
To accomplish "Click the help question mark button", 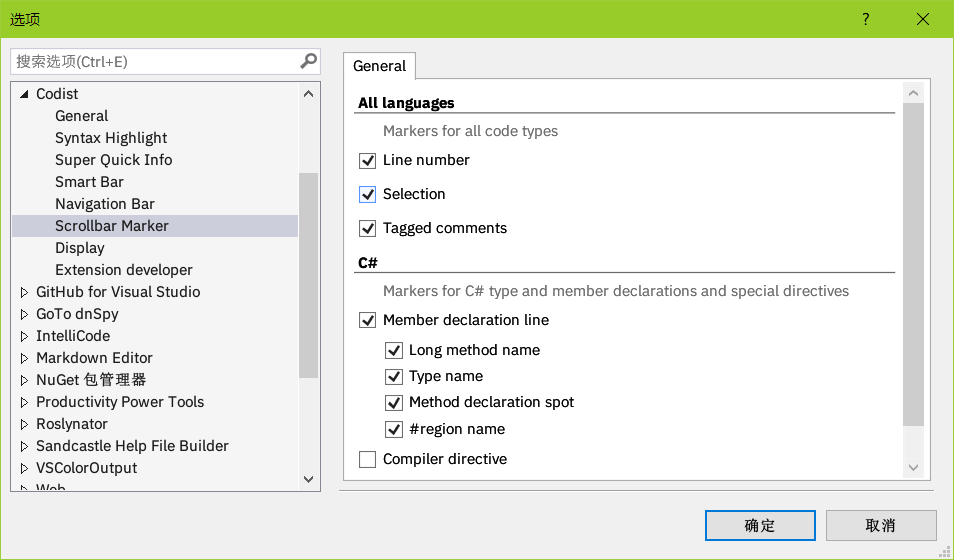I will (x=865, y=19).
